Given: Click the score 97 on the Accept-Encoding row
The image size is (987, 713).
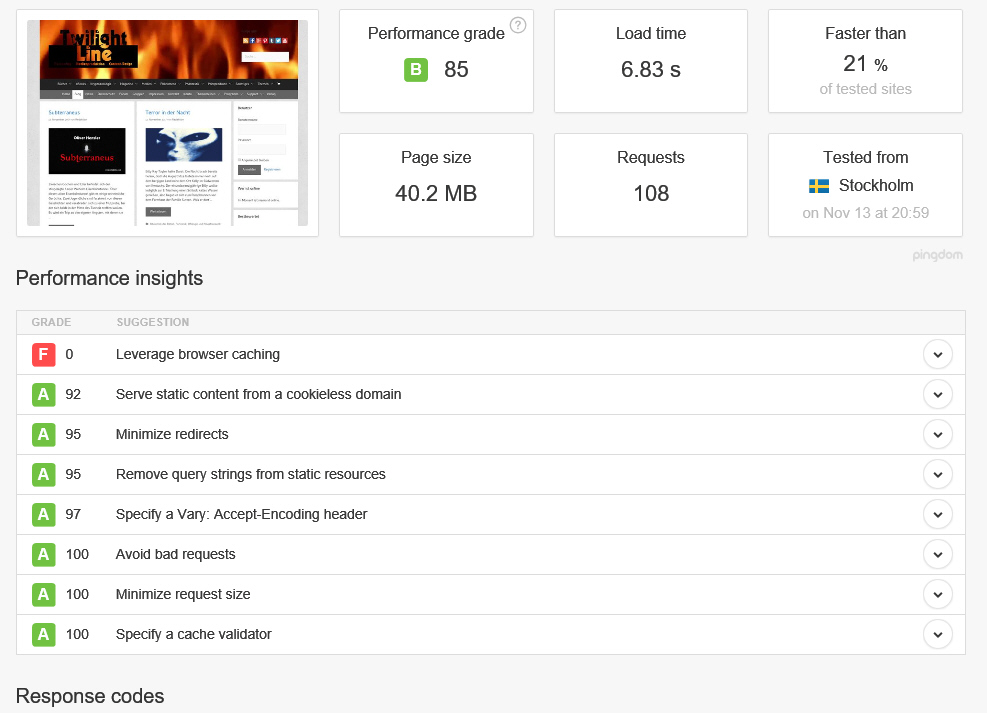Looking at the screenshot, I should click(73, 514).
